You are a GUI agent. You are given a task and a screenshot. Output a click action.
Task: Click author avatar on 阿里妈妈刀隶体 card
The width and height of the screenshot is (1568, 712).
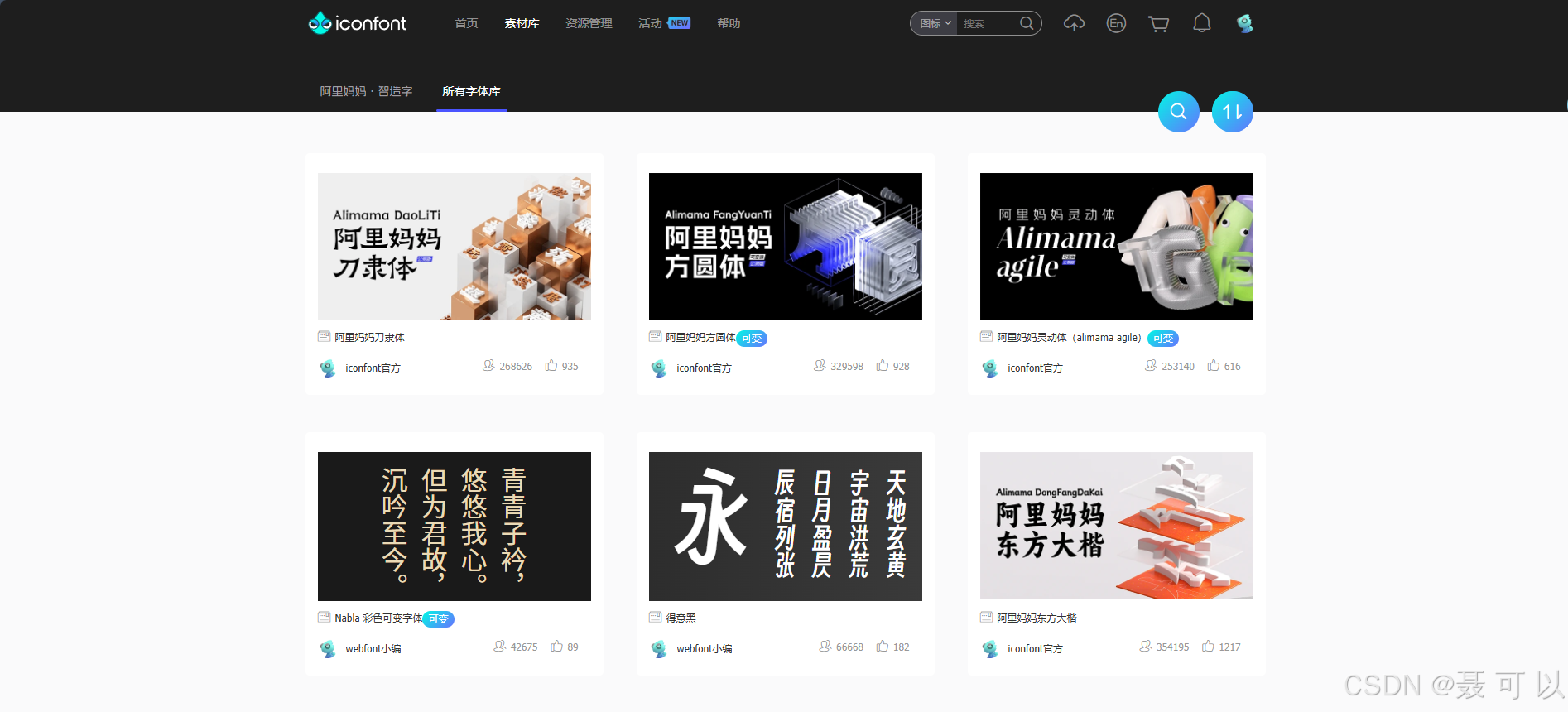328,368
